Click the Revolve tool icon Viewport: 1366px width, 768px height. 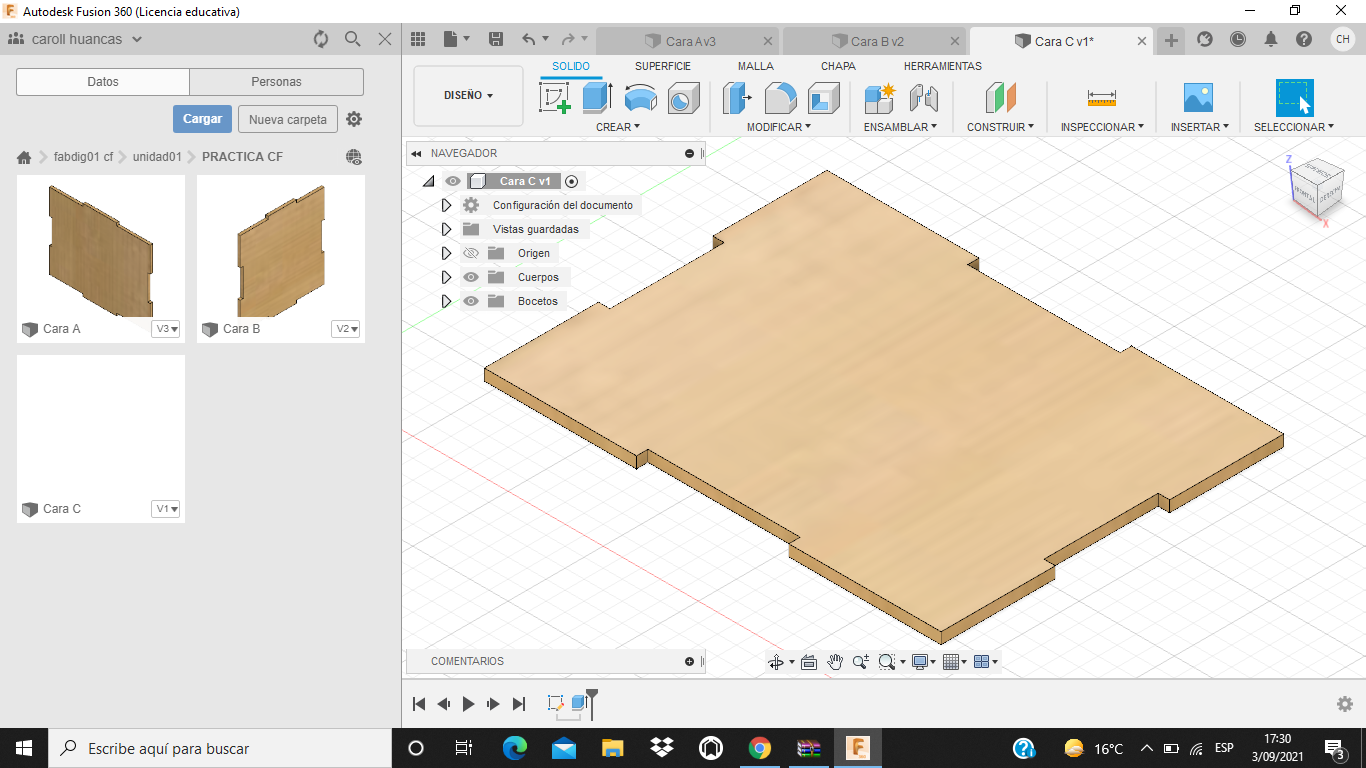point(640,98)
